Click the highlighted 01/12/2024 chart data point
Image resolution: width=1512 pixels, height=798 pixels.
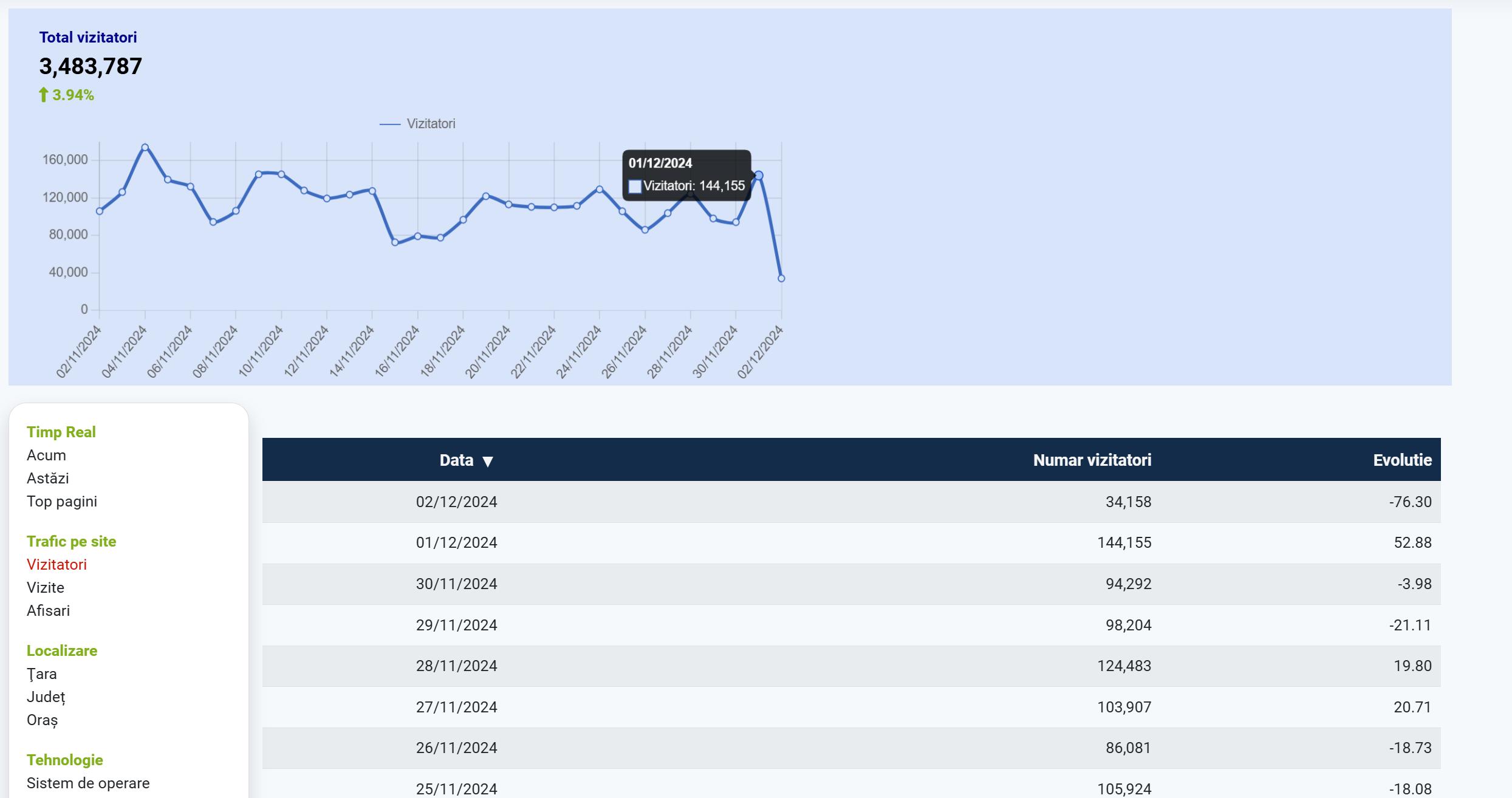tap(759, 176)
